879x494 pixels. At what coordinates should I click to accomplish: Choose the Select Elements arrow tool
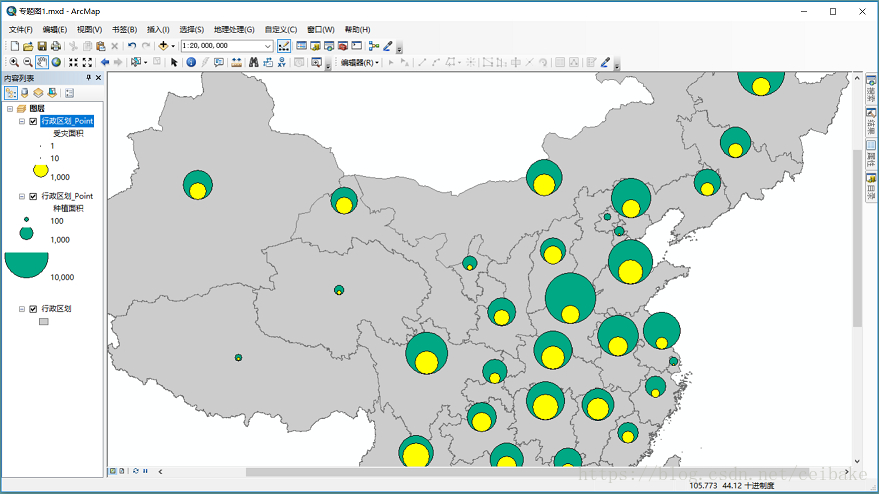(174, 62)
